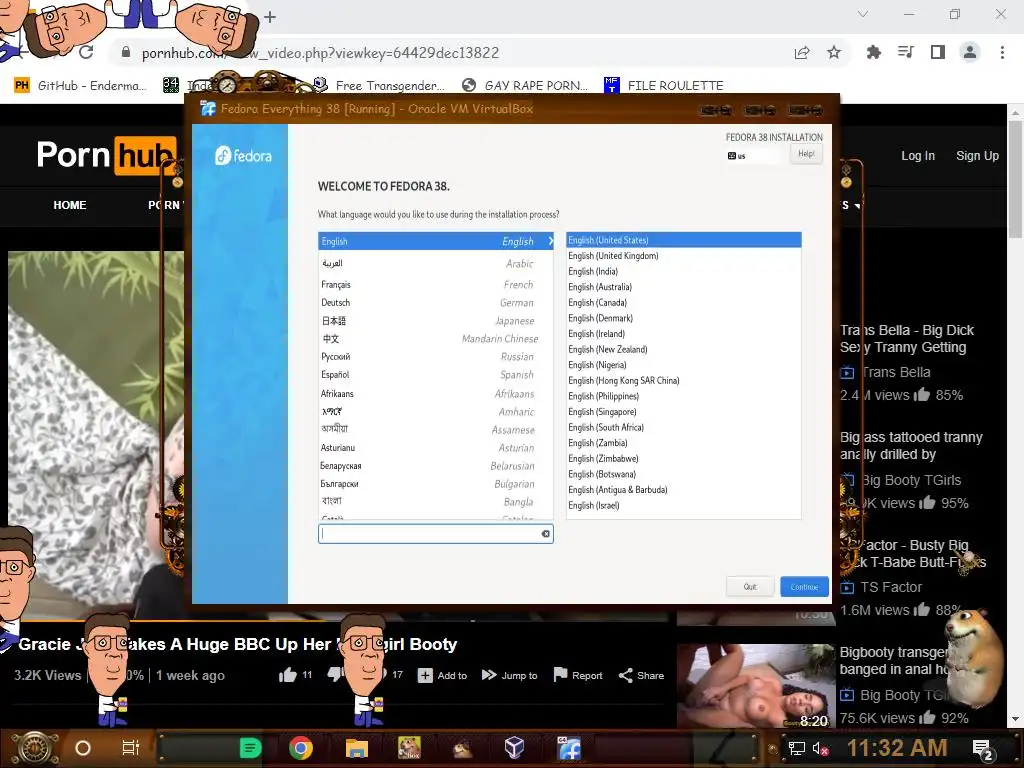1024x768 pixels.
Task: Select the Asturianu language row
Action: click(x=436, y=448)
